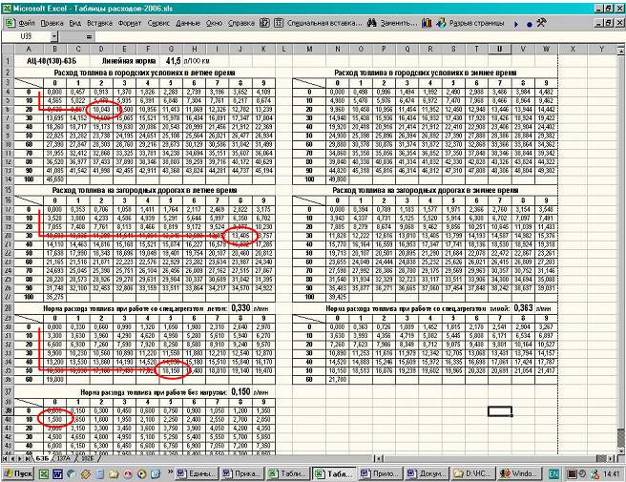Image resolution: width=626 pixels, height=482 pixels.
Task: Open the Файл menu
Action: tap(26, 21)
